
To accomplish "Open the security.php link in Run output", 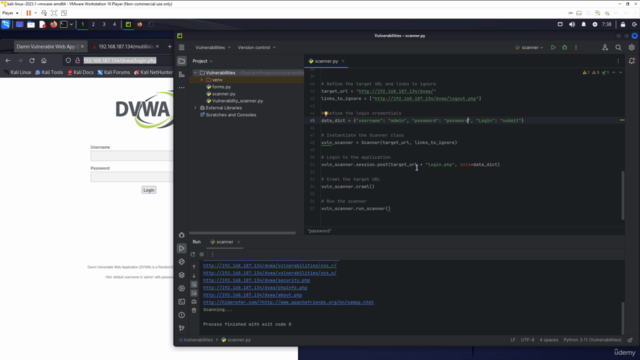I will click(x=256, y=280).
